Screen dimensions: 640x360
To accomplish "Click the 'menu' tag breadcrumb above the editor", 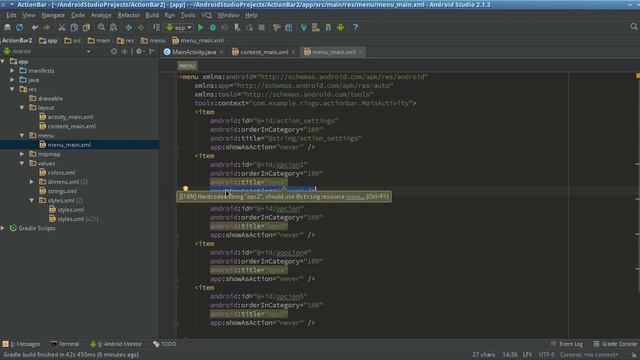I will (187, 66).
